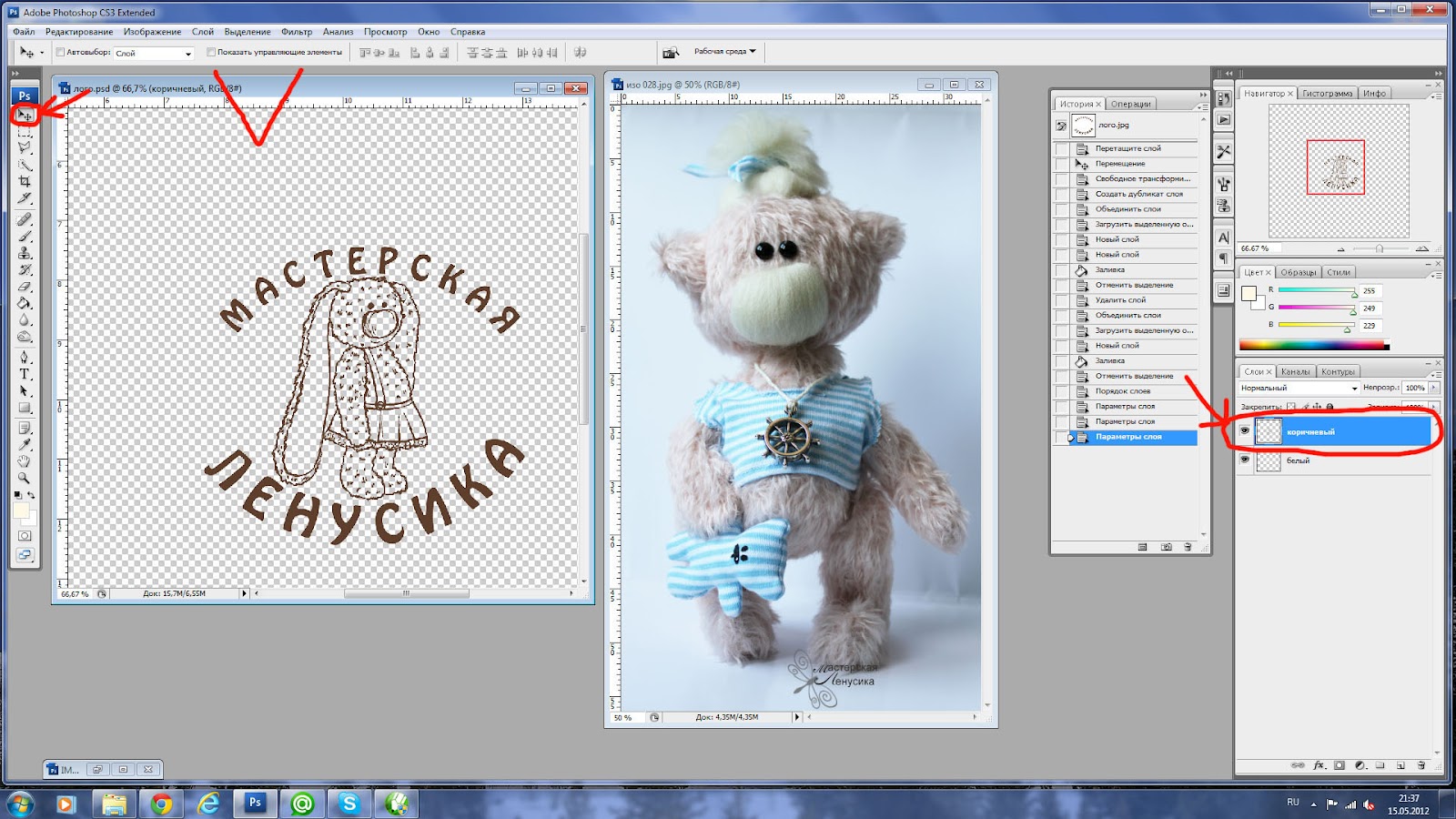Check Показать управляющие элементы option
The height and width of the screenshot is (819, 1456).
click(x=211, y=53)
